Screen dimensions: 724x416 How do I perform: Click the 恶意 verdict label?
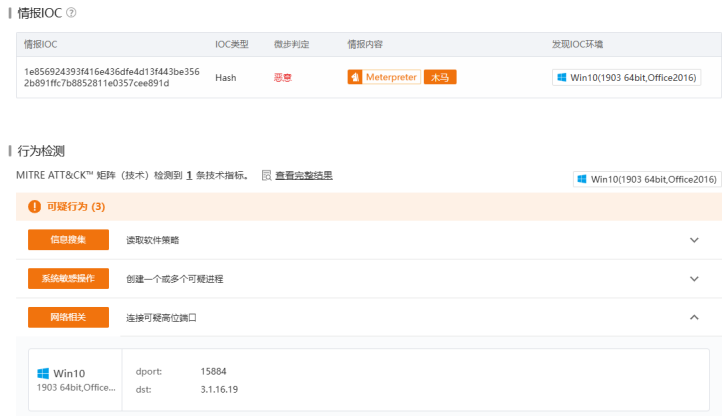point(283,78)
